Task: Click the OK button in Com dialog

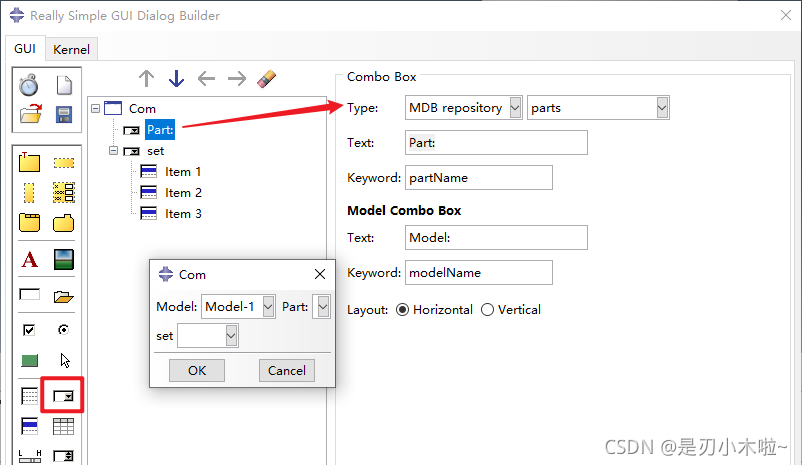Action: (197, 370)
